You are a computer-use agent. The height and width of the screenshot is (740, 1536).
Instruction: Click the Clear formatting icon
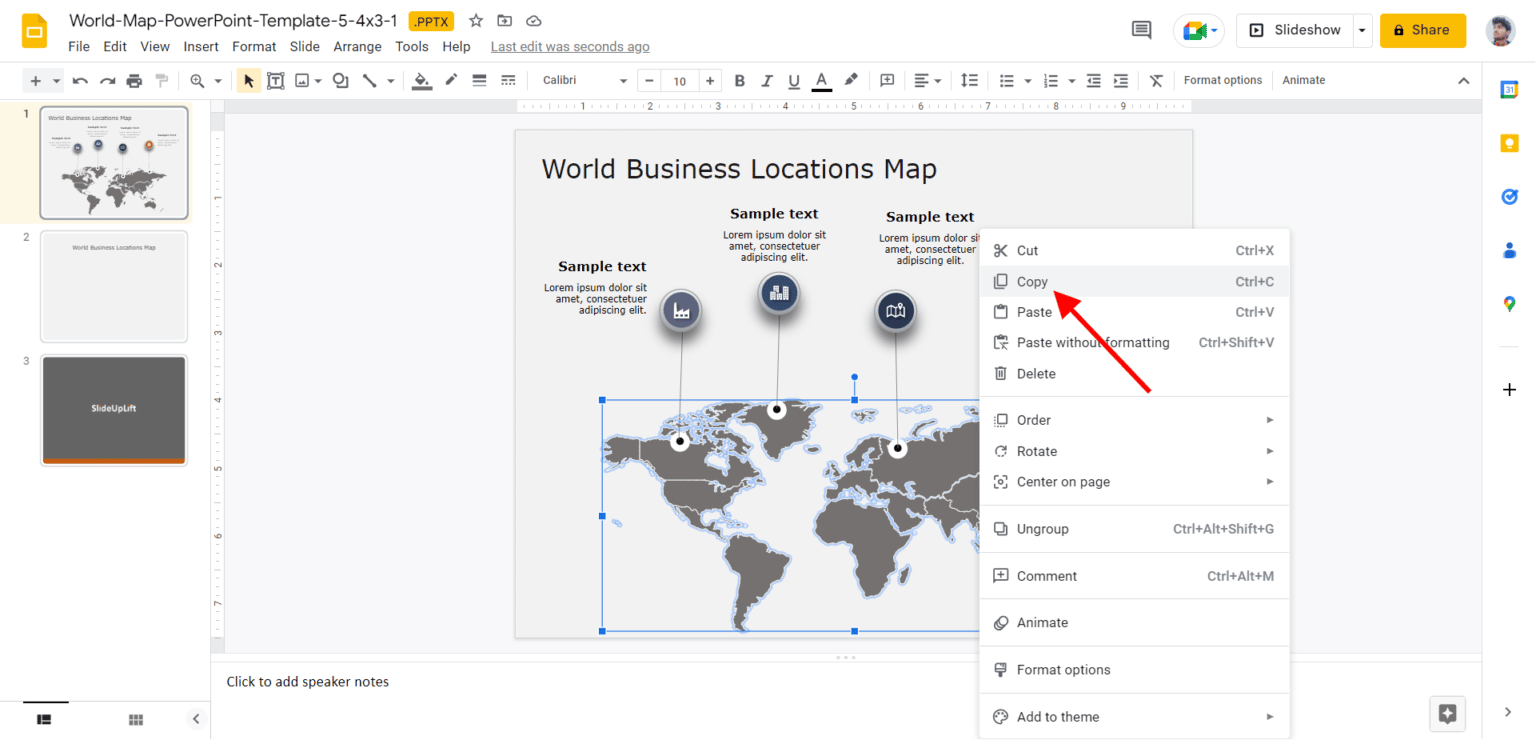click(x=1156, y=80)
